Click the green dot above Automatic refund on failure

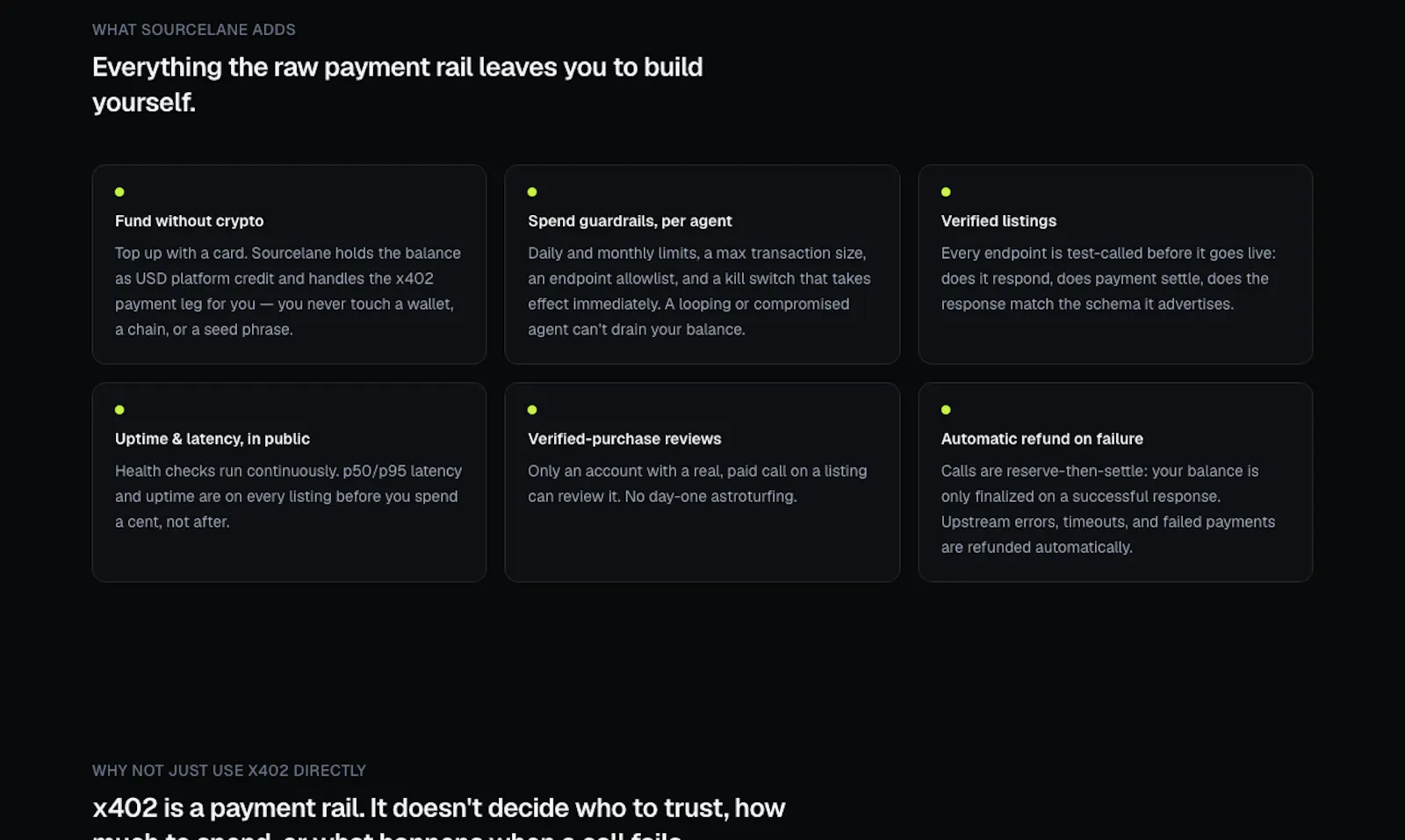[946, 409]
